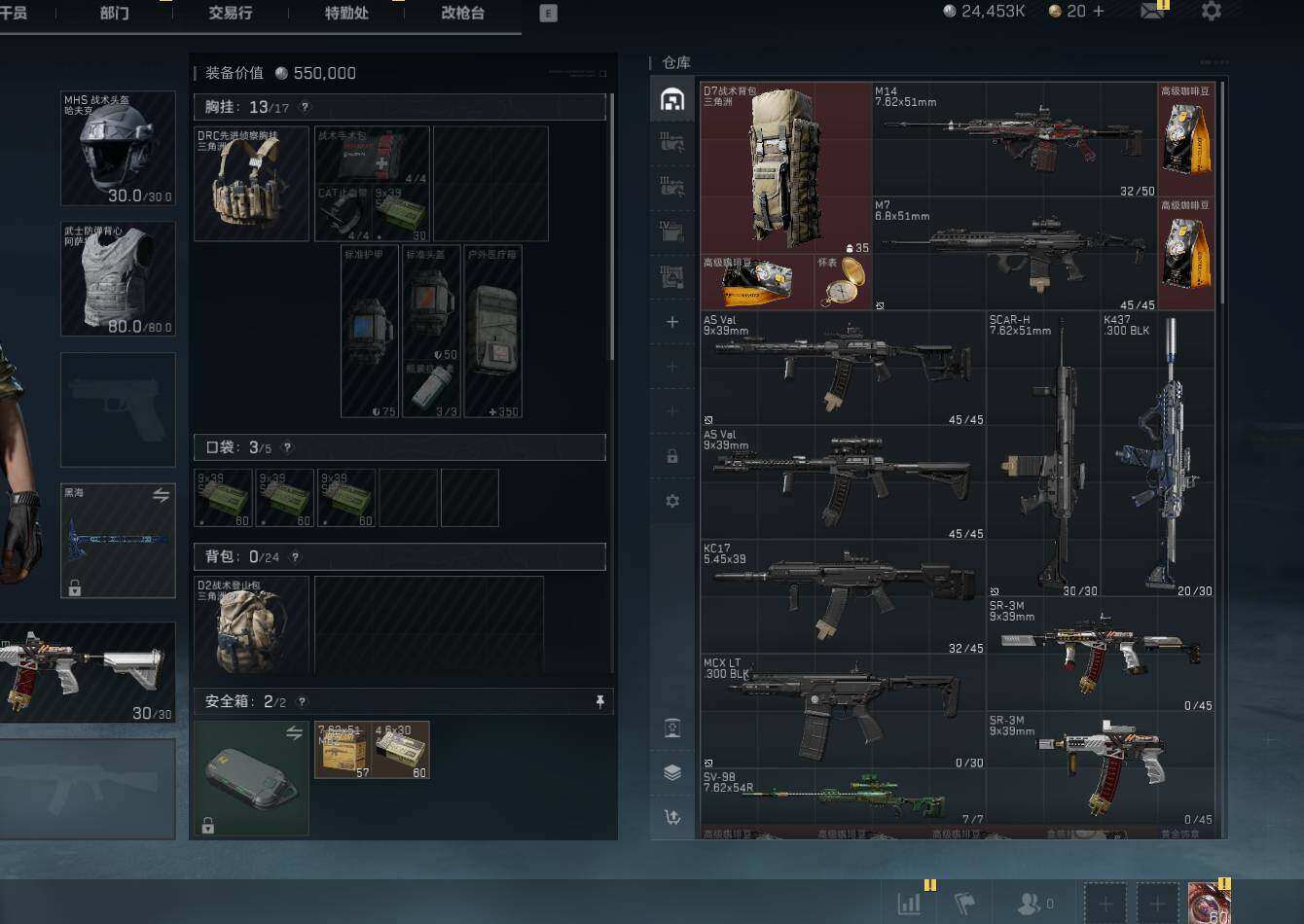Select the empty pistol slot
Image resolution: width=1304 pixels, height=924 pixels.
tap(119, 409)
